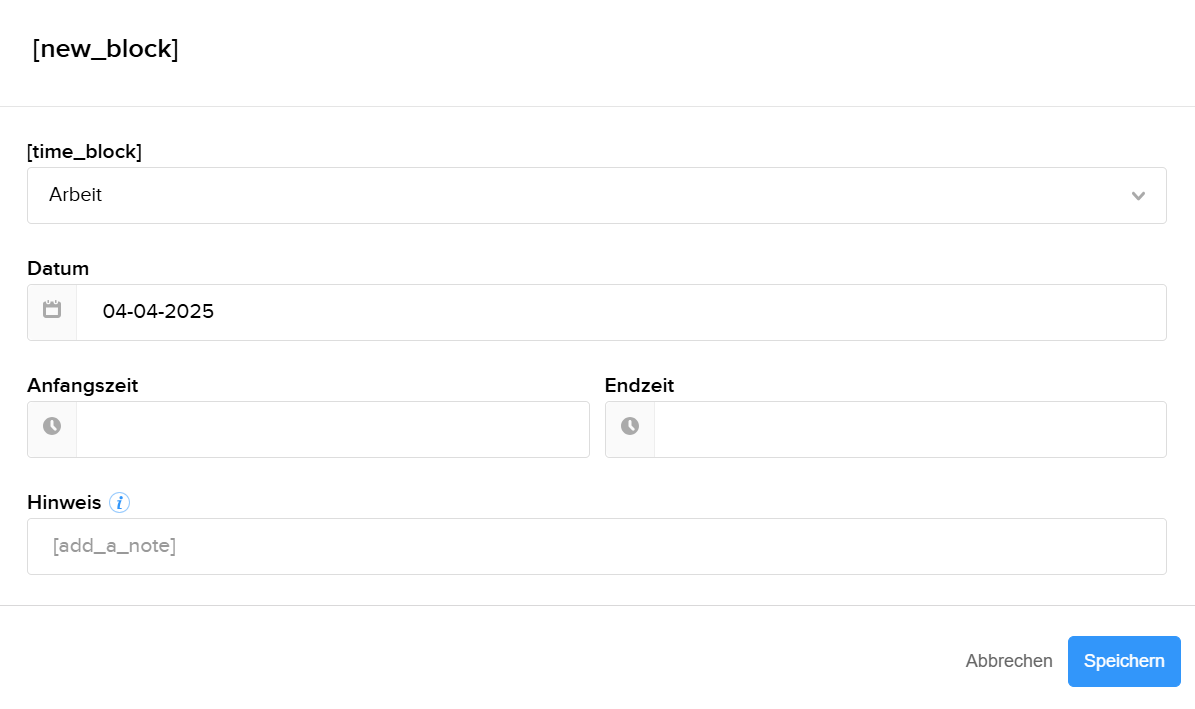Click the calendar icon next to the date

tap(52, 311)
